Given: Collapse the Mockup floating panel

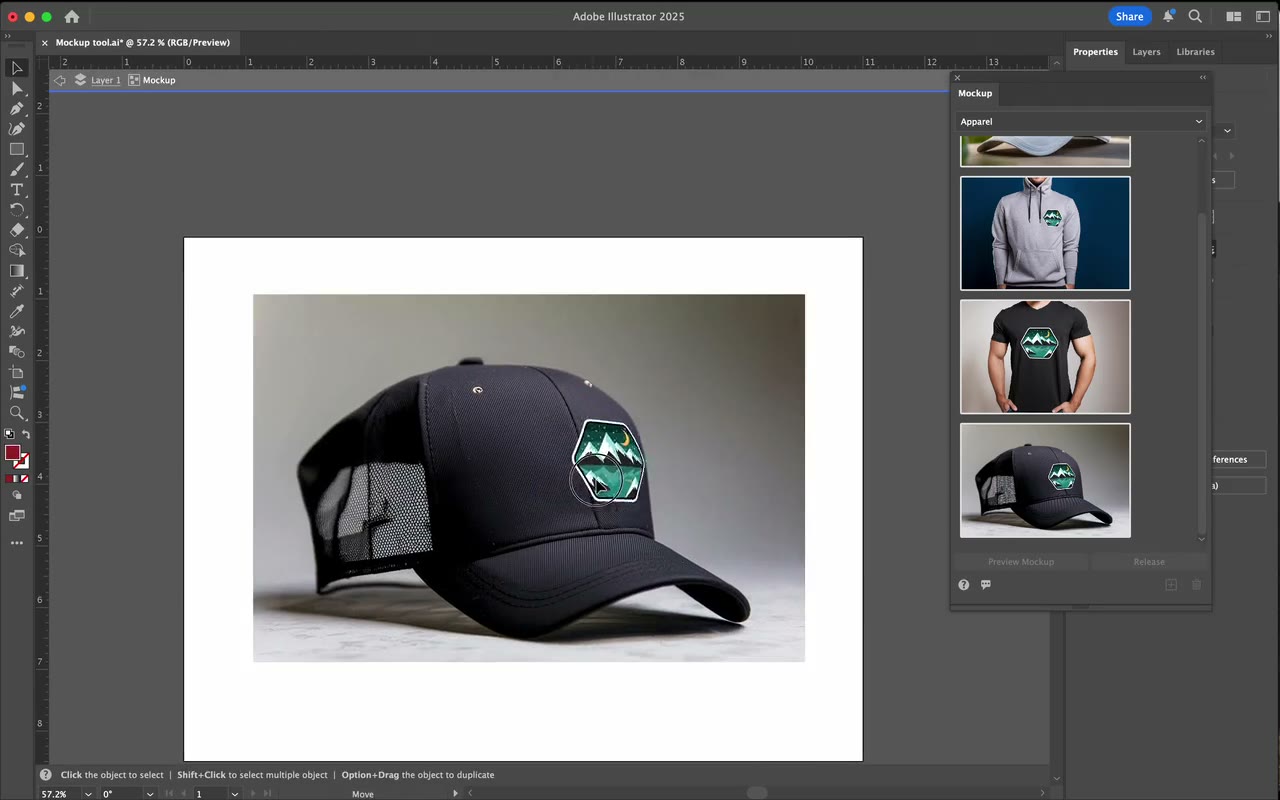Looking at the screenshot, I should tap(1203, 77).
